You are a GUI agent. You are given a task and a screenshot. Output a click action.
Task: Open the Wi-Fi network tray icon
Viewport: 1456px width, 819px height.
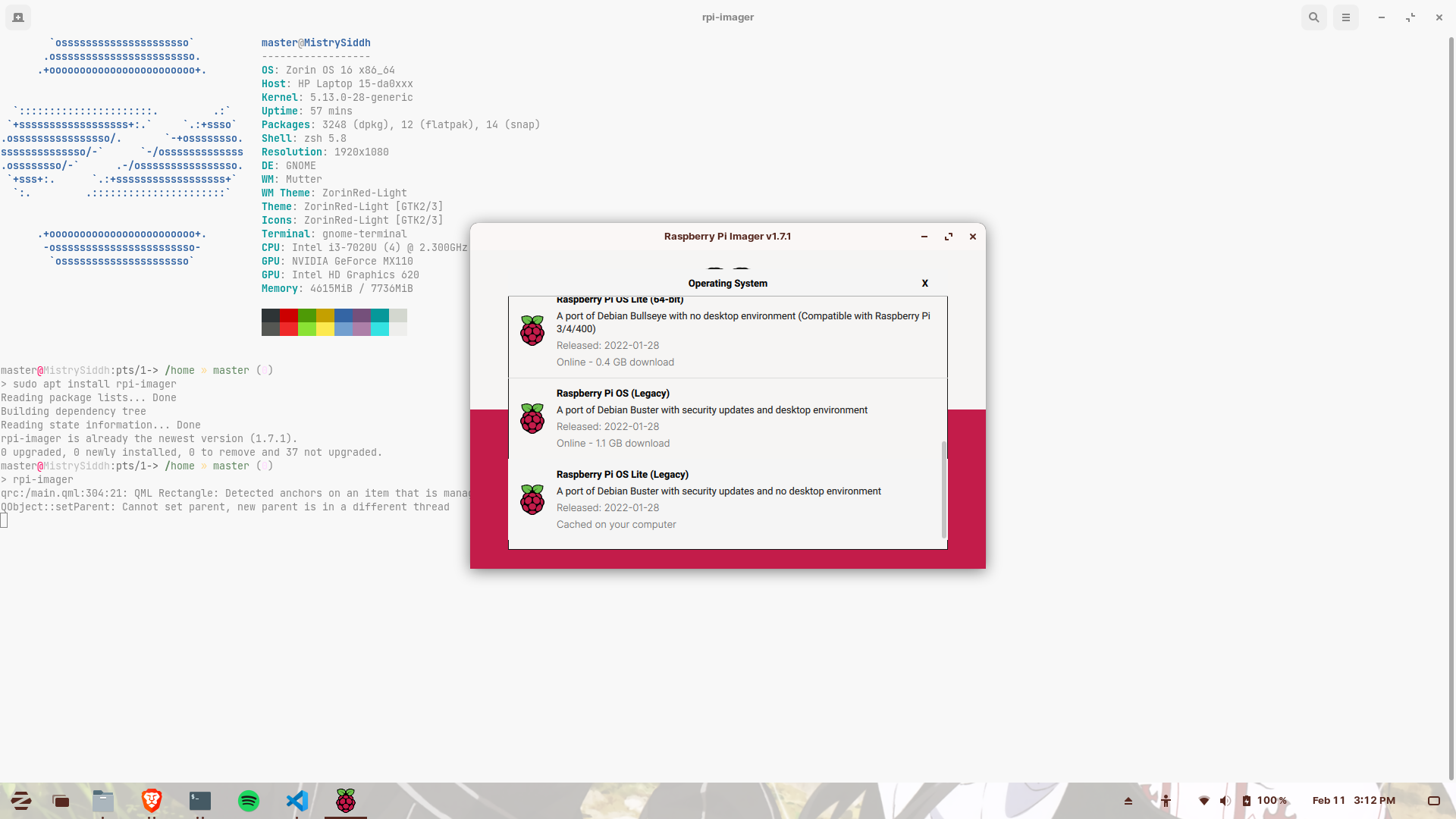1204,801
